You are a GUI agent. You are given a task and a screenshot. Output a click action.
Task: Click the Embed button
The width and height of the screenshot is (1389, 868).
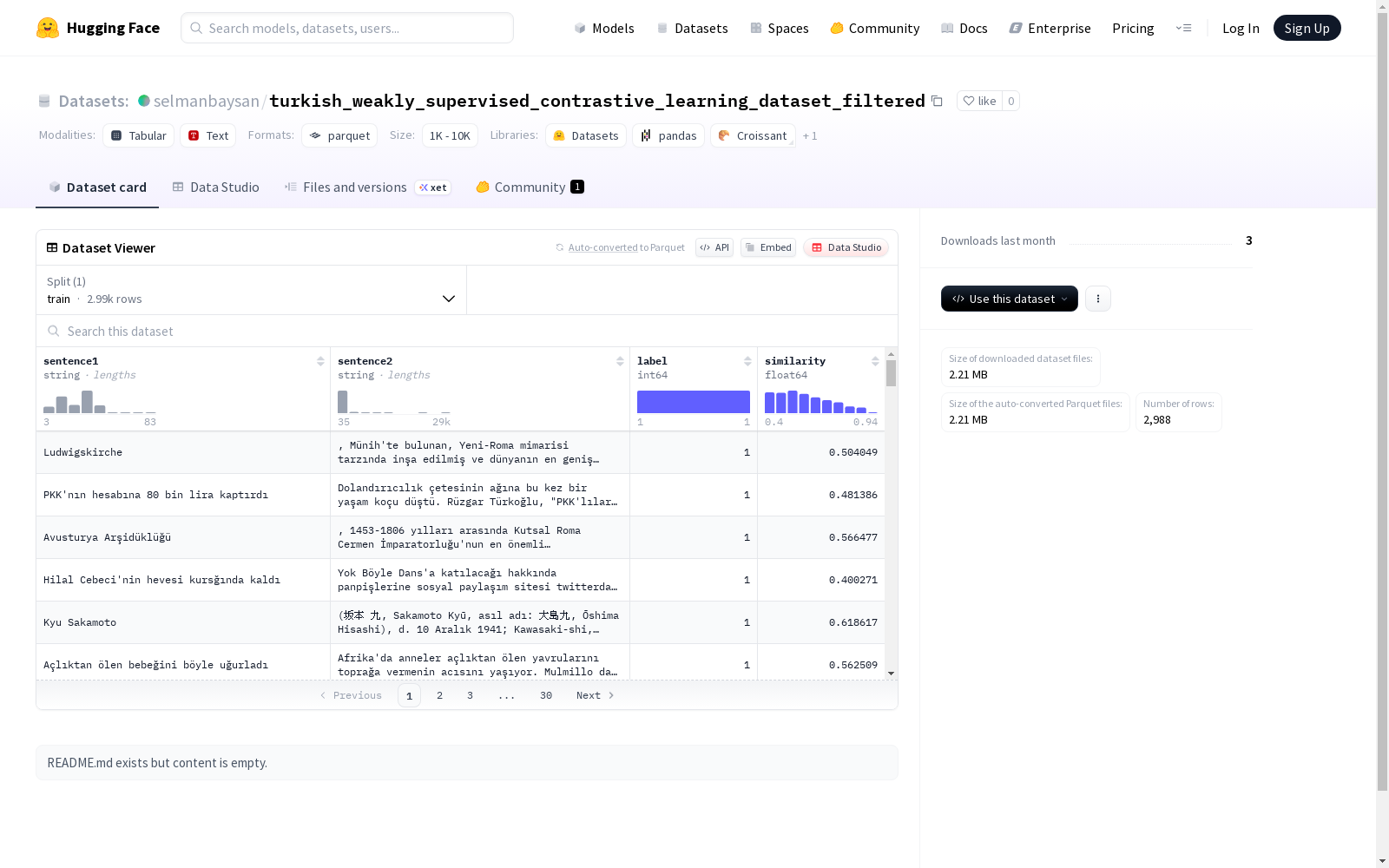[768, 247]
